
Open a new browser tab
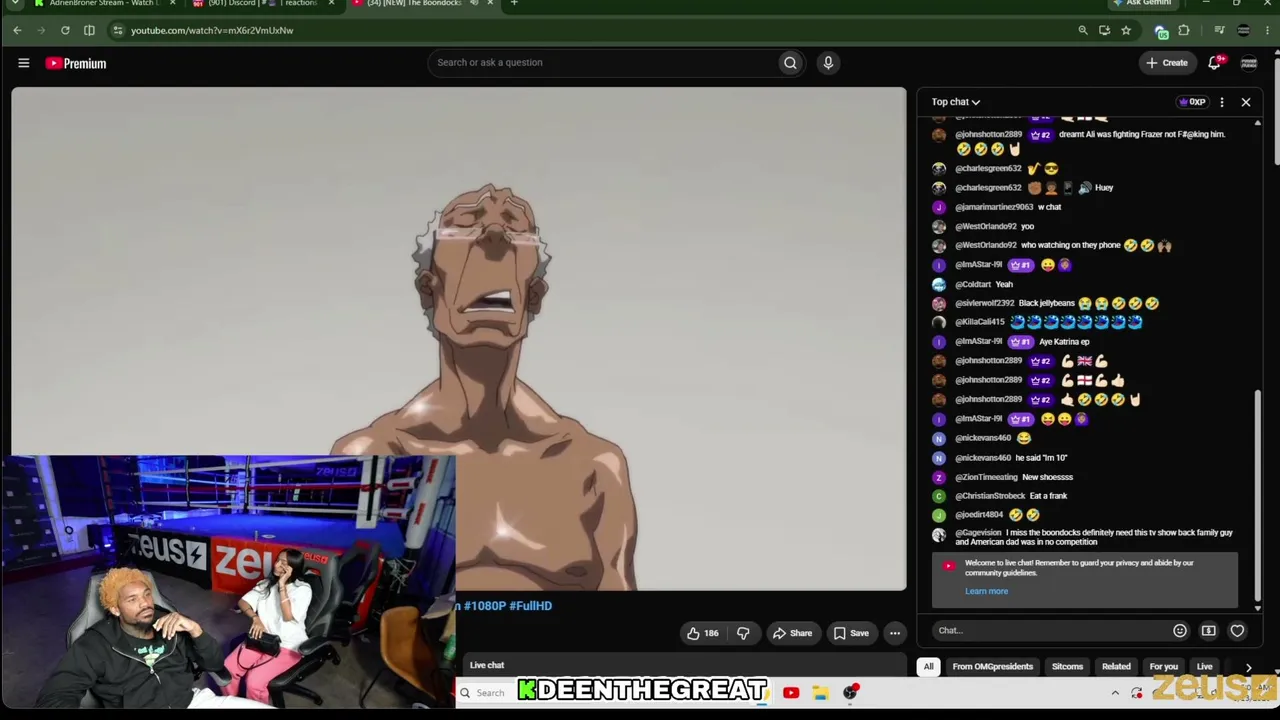click(x=514, y=3)
